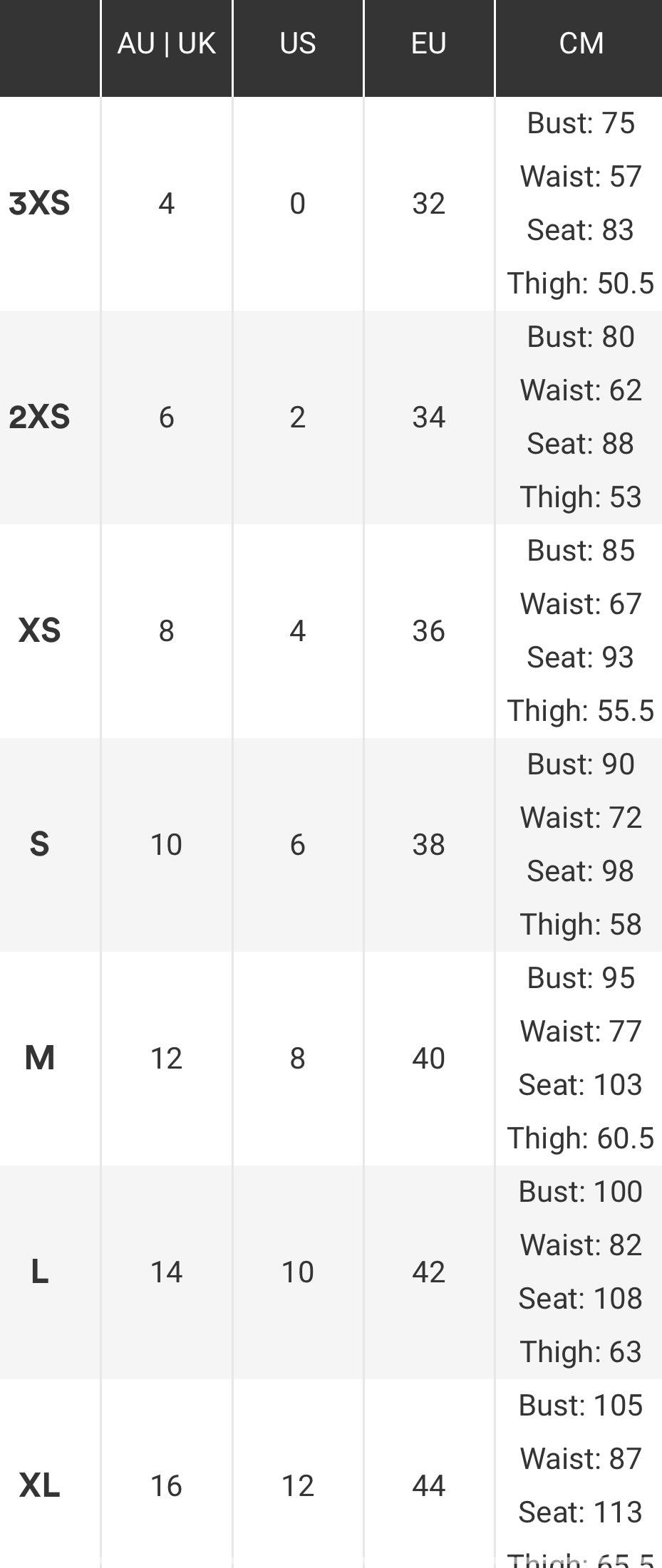This screenshot has width=662, height=1568.
Task: Click EU size 38 cell
Action: tap(428, 845)
